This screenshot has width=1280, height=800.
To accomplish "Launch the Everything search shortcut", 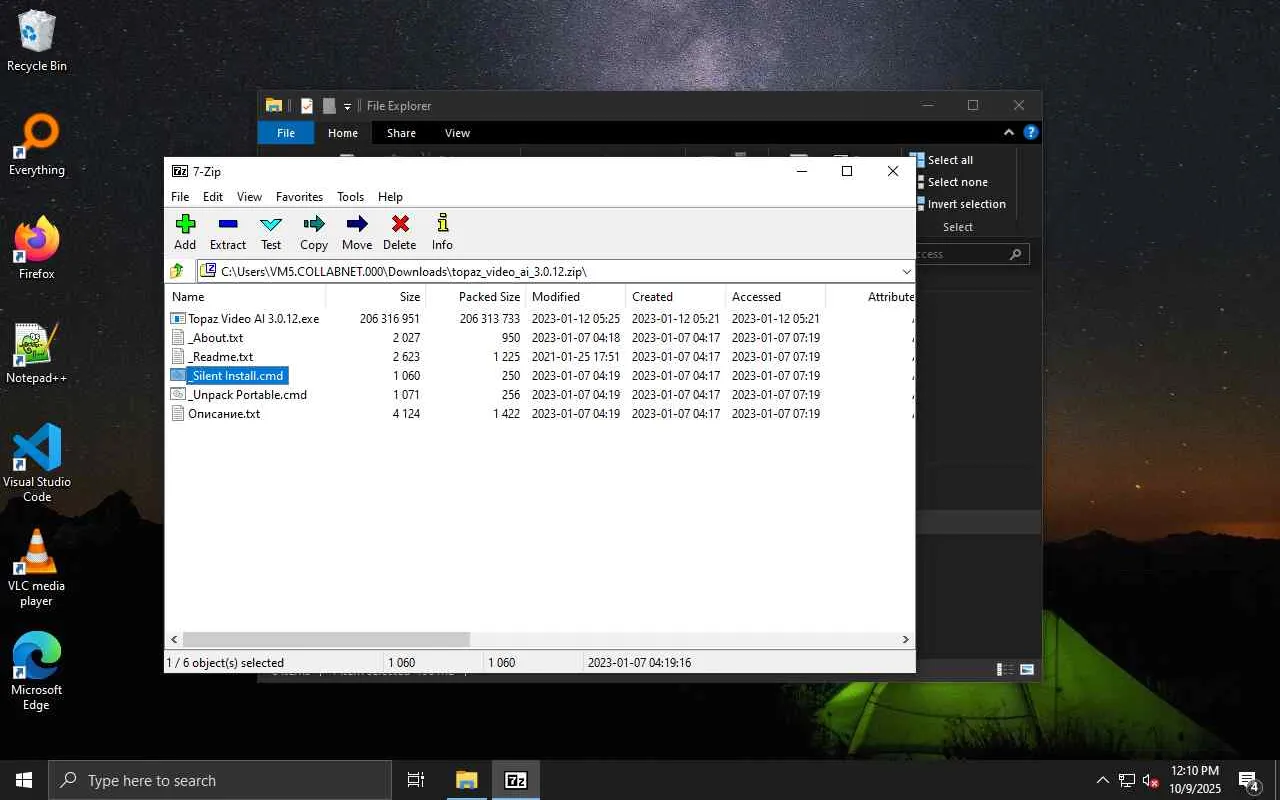I will (x=37, y=146).
